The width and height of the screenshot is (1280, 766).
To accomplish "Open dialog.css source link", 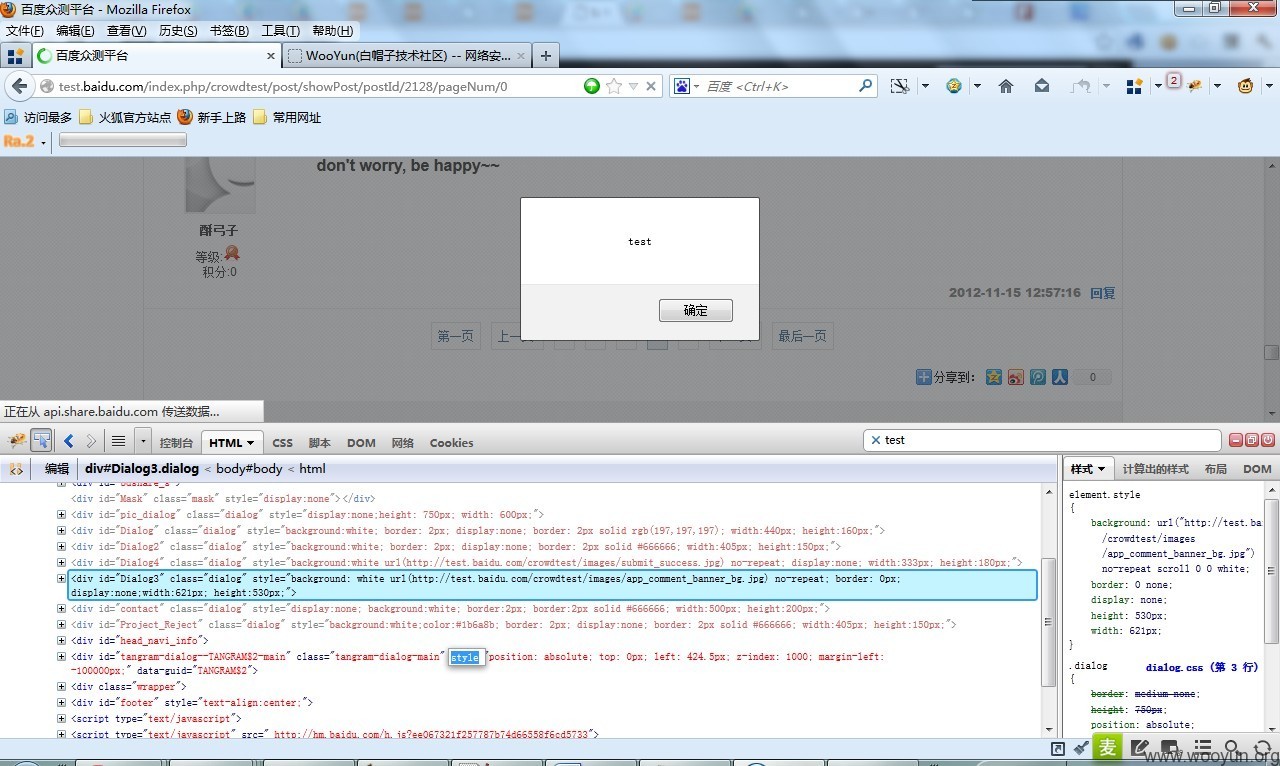I will 1203,667.
